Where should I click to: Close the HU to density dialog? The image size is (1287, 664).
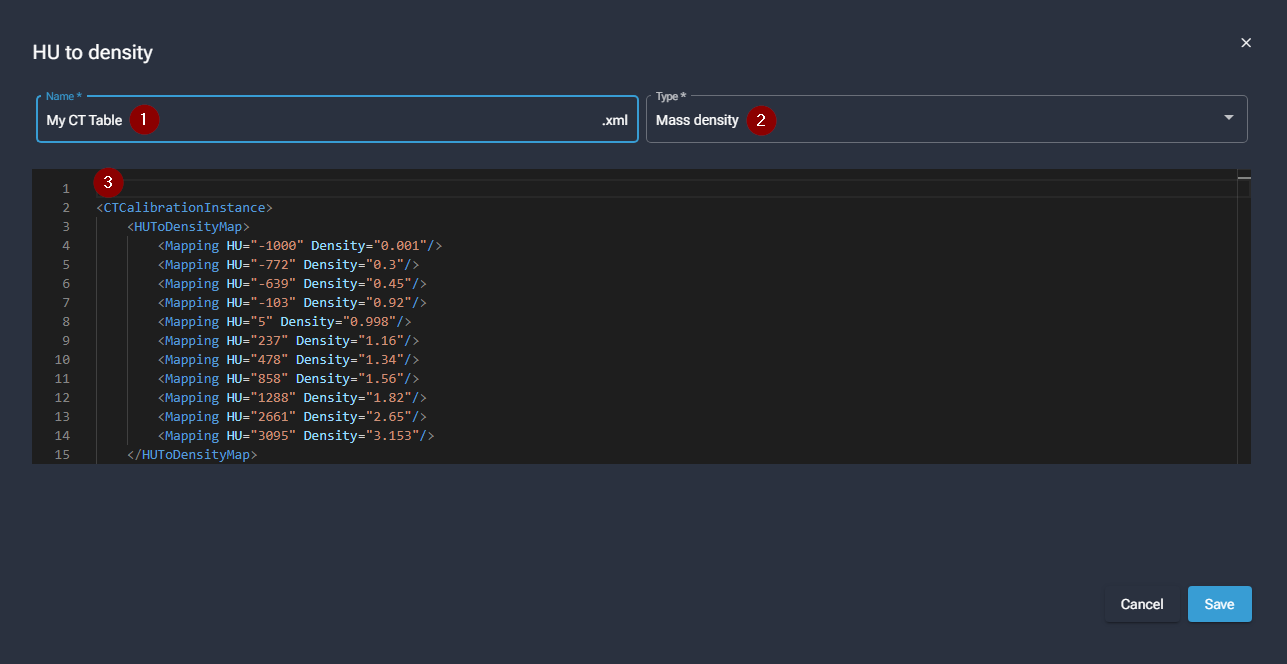[x=1246, y=43]
